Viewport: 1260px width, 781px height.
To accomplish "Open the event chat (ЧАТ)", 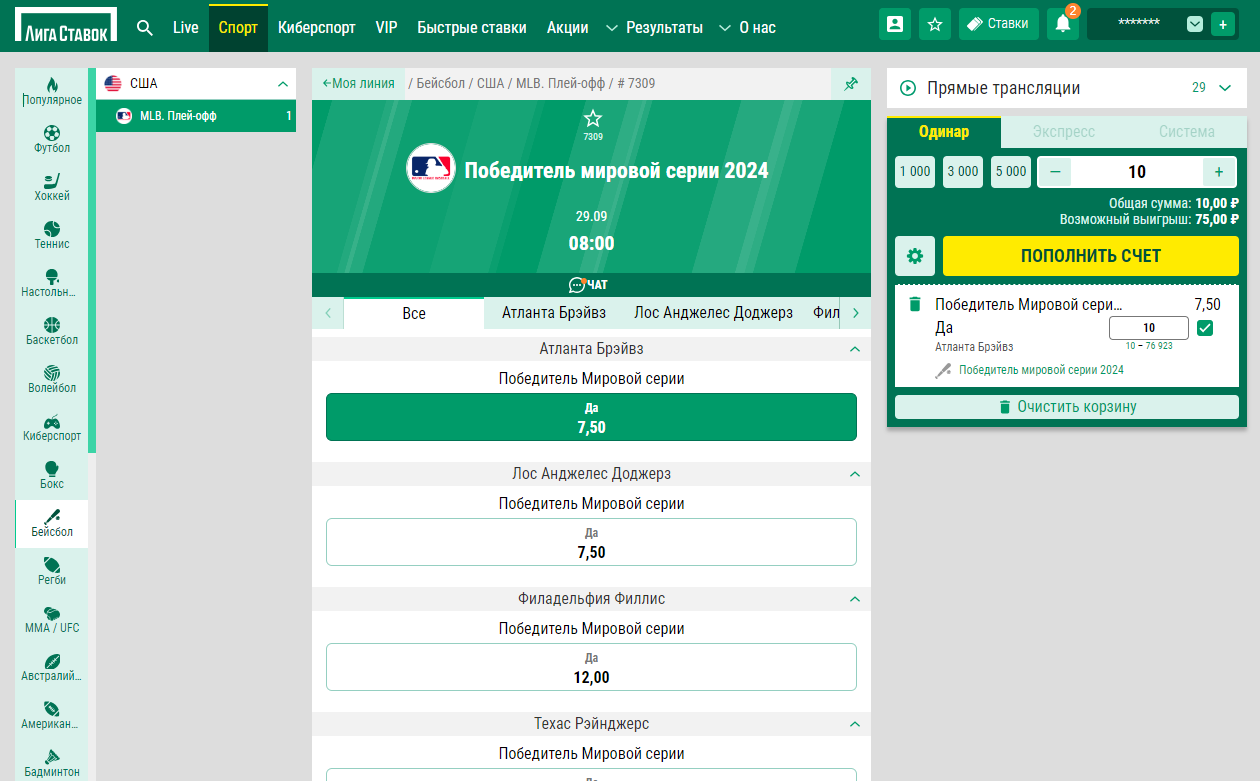I will pos(588,285).
